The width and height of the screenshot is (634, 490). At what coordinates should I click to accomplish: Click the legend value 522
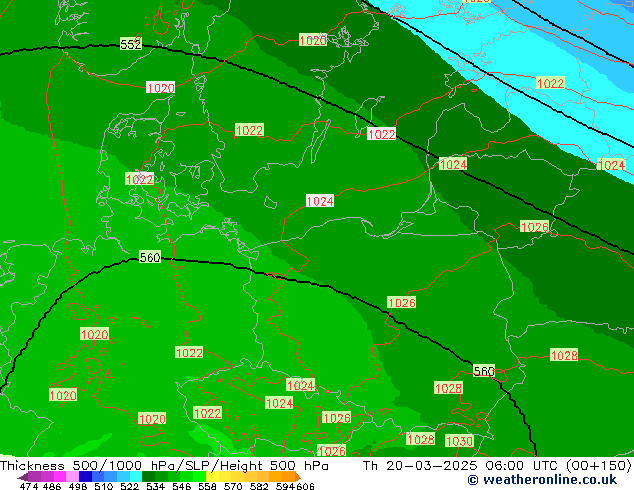click(129, 486)
